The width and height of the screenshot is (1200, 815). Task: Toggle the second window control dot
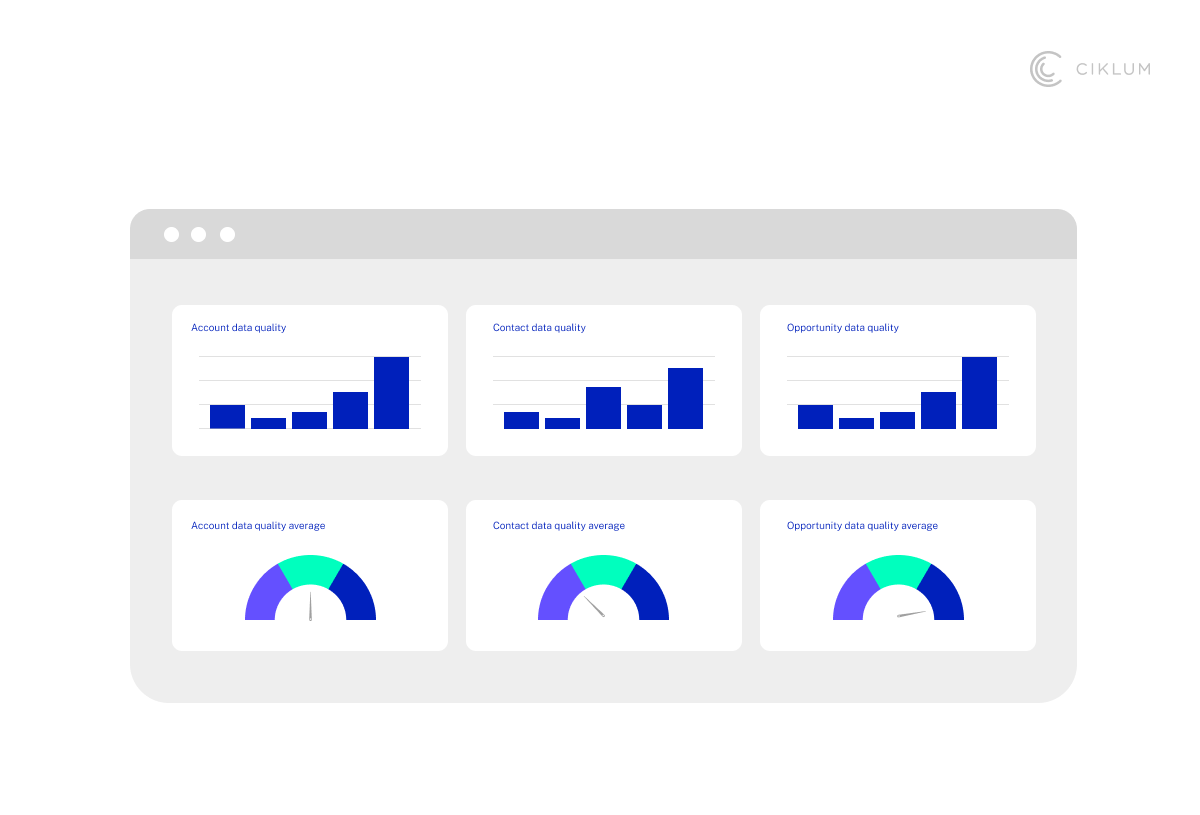[x=199, y=234]
